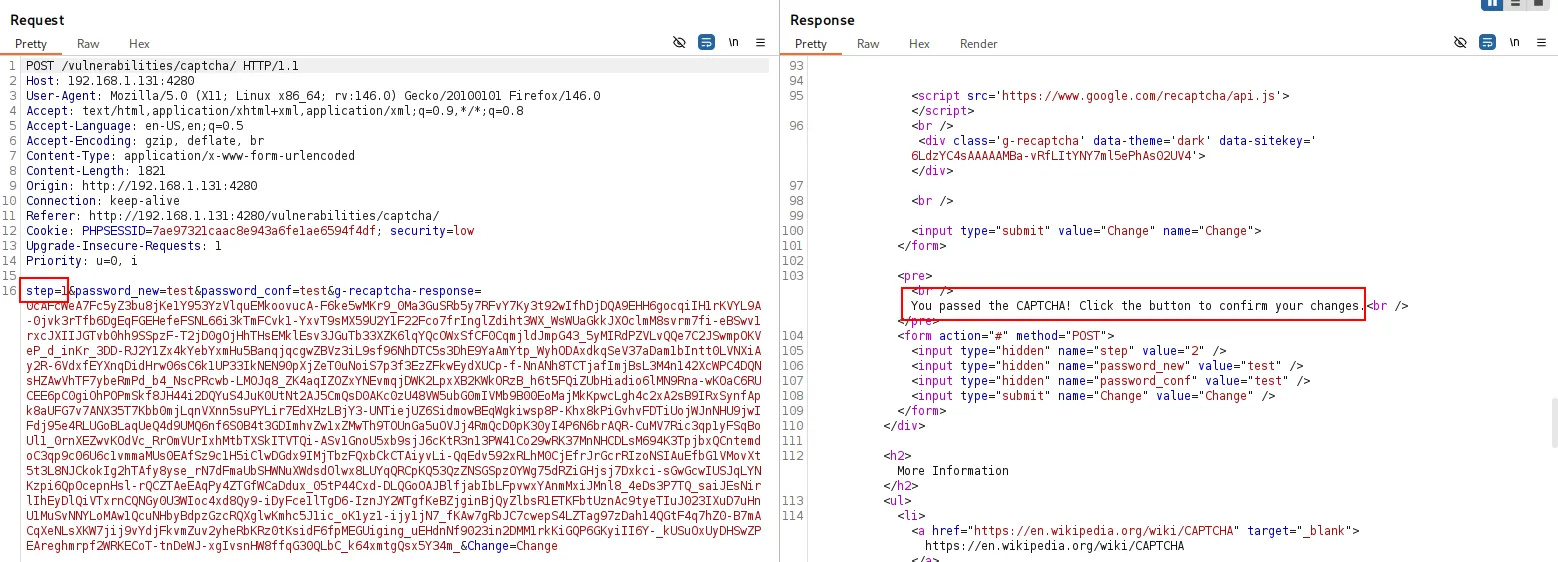This screenshot has height=562, width=1558.
Task: Switch to the Render tab in Response
Action: coord(979,44)
